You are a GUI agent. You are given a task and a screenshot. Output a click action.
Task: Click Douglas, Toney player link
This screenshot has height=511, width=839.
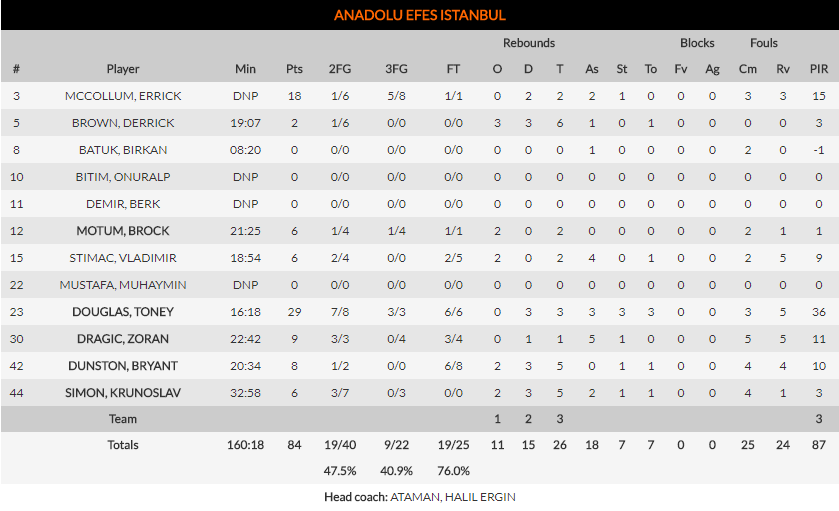[123, 312]
